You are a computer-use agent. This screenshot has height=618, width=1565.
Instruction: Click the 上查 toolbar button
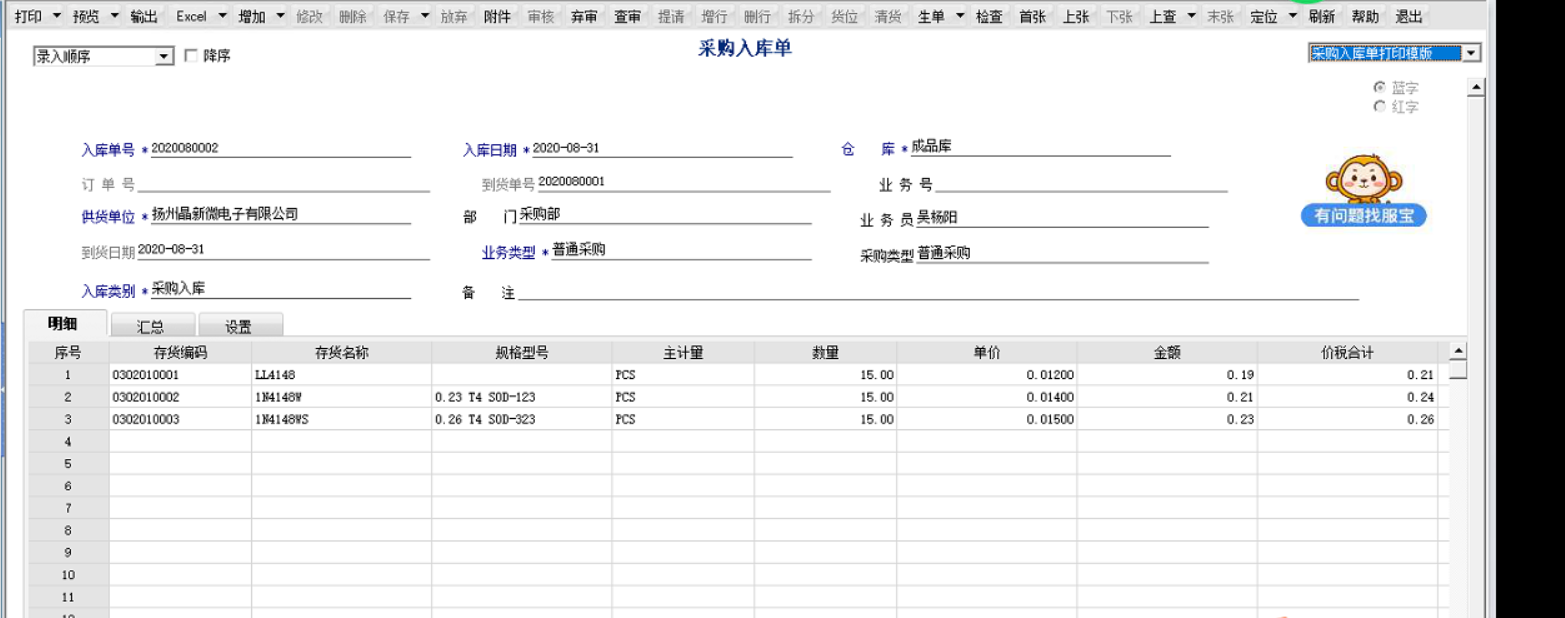pos(1163,17)
